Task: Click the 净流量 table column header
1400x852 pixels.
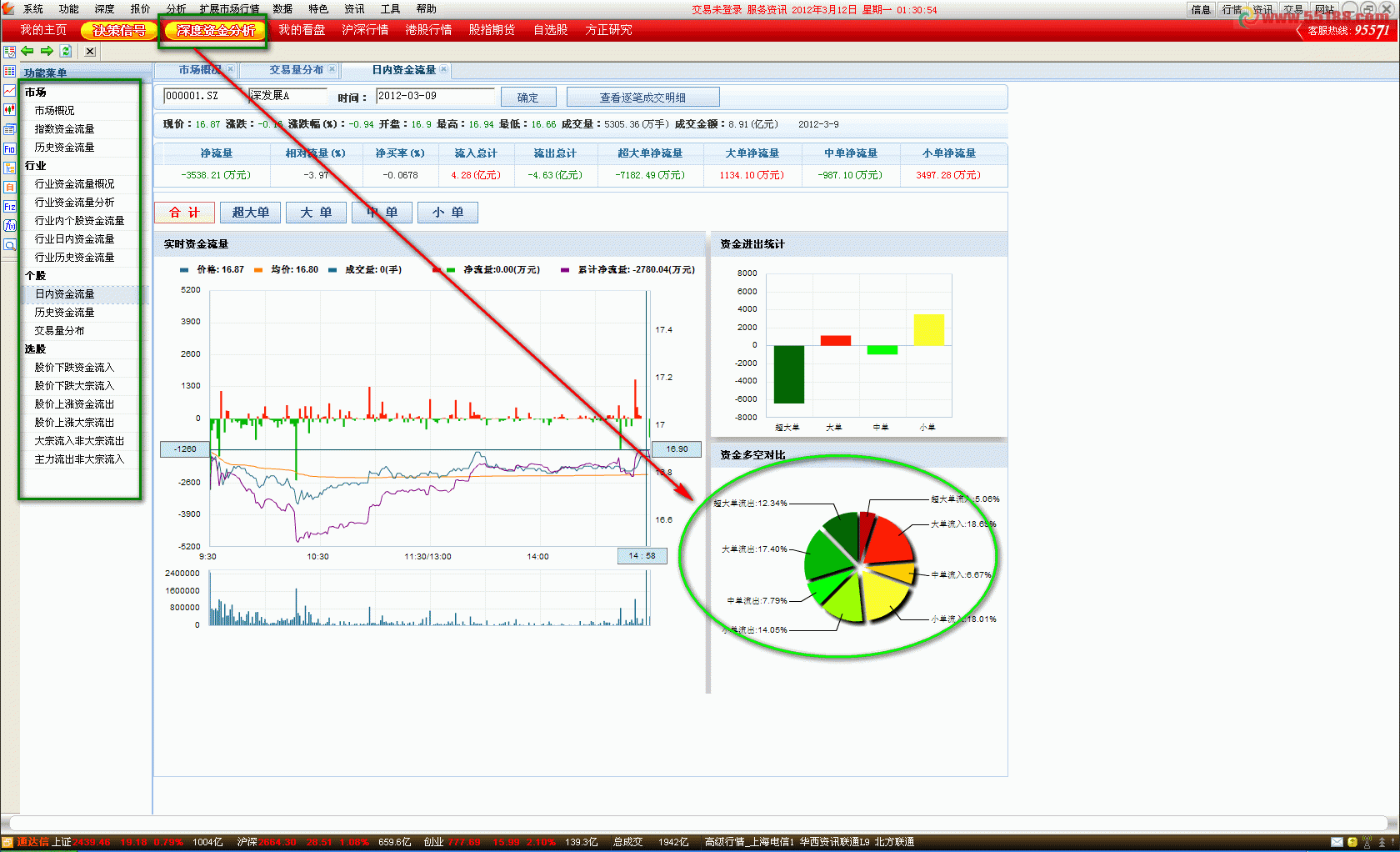Action: (x=216, y=153)
